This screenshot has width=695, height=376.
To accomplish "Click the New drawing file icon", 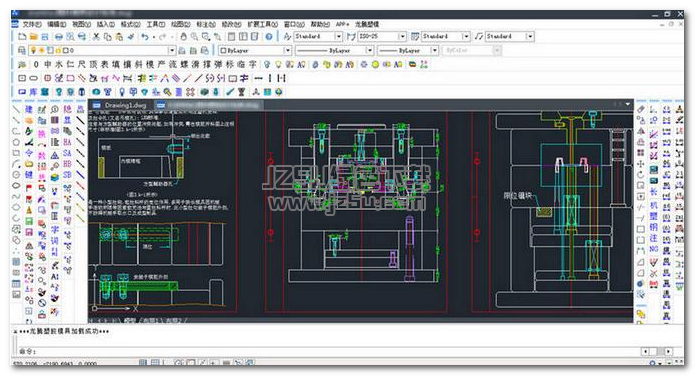I will [x=22, y=37].
